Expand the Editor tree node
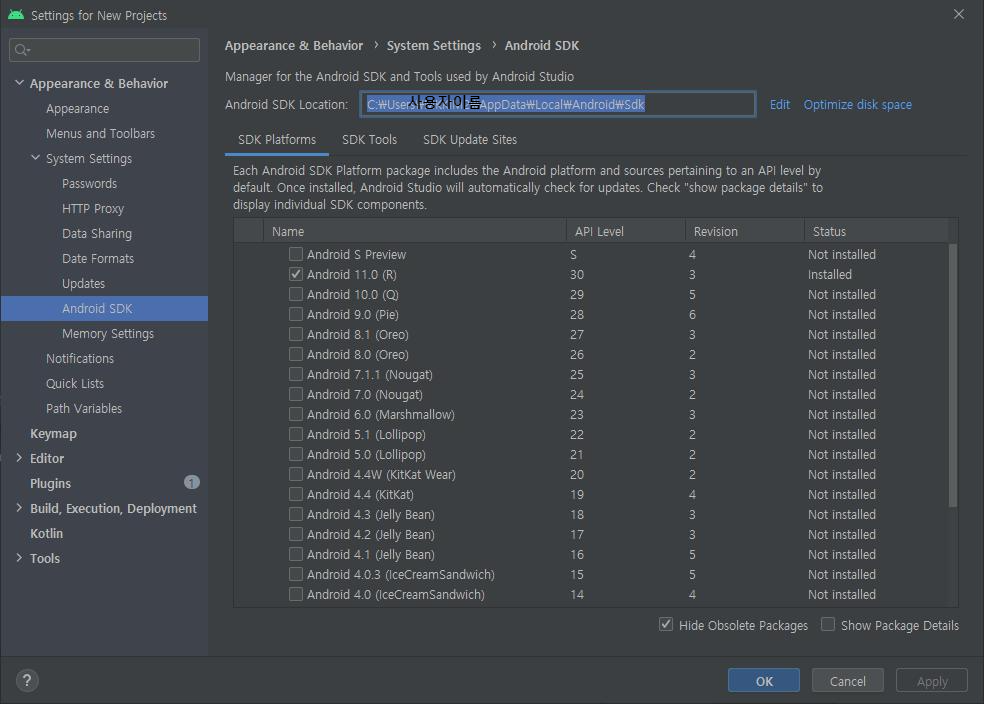Screen dimensions: 984x704 pyautogui.click(x=19, y=458)
